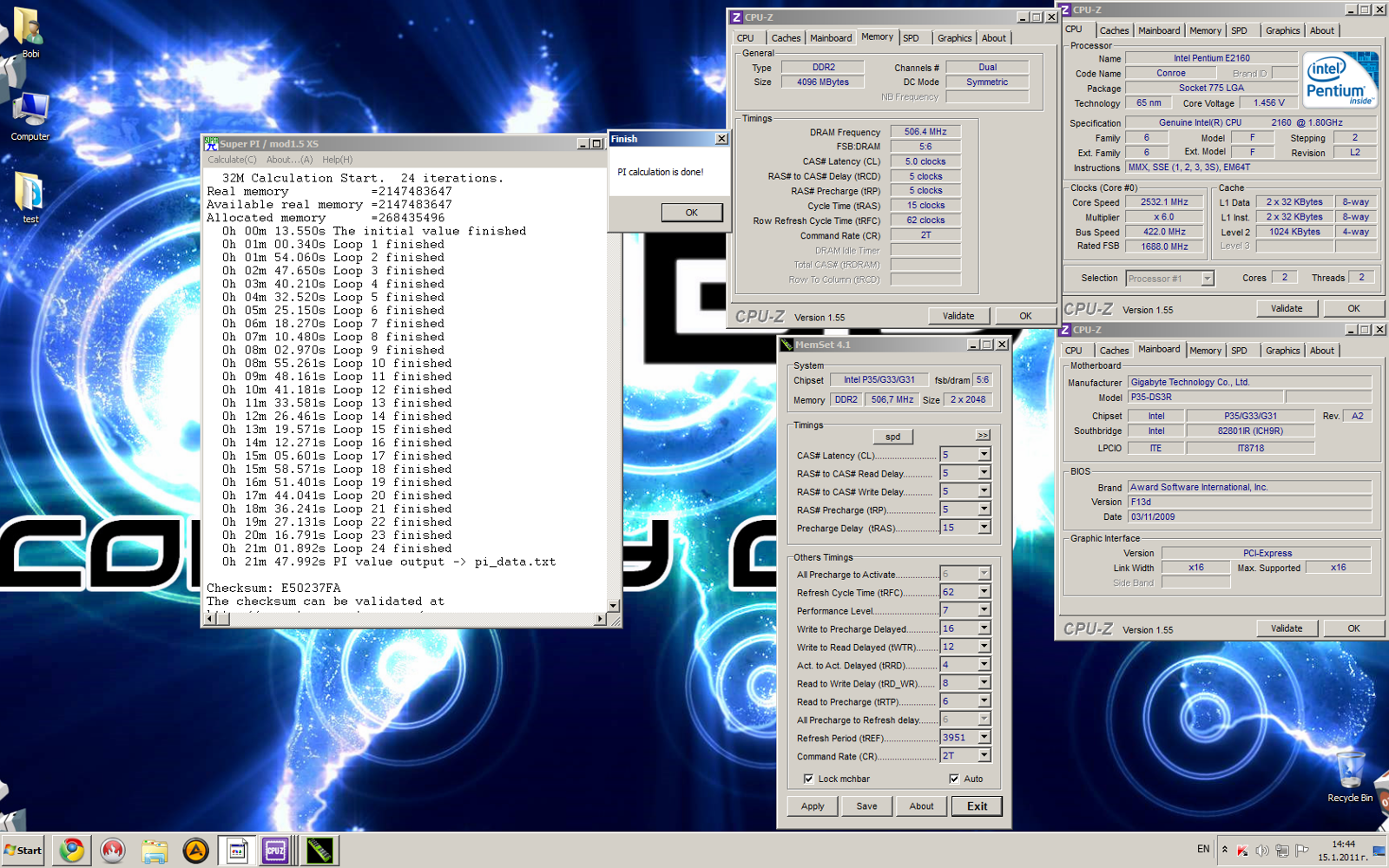The width and height of the screenshot is (1389, 868).
Task: Click the Refresh Period value 3951 field
Action: tap(958, 738)
